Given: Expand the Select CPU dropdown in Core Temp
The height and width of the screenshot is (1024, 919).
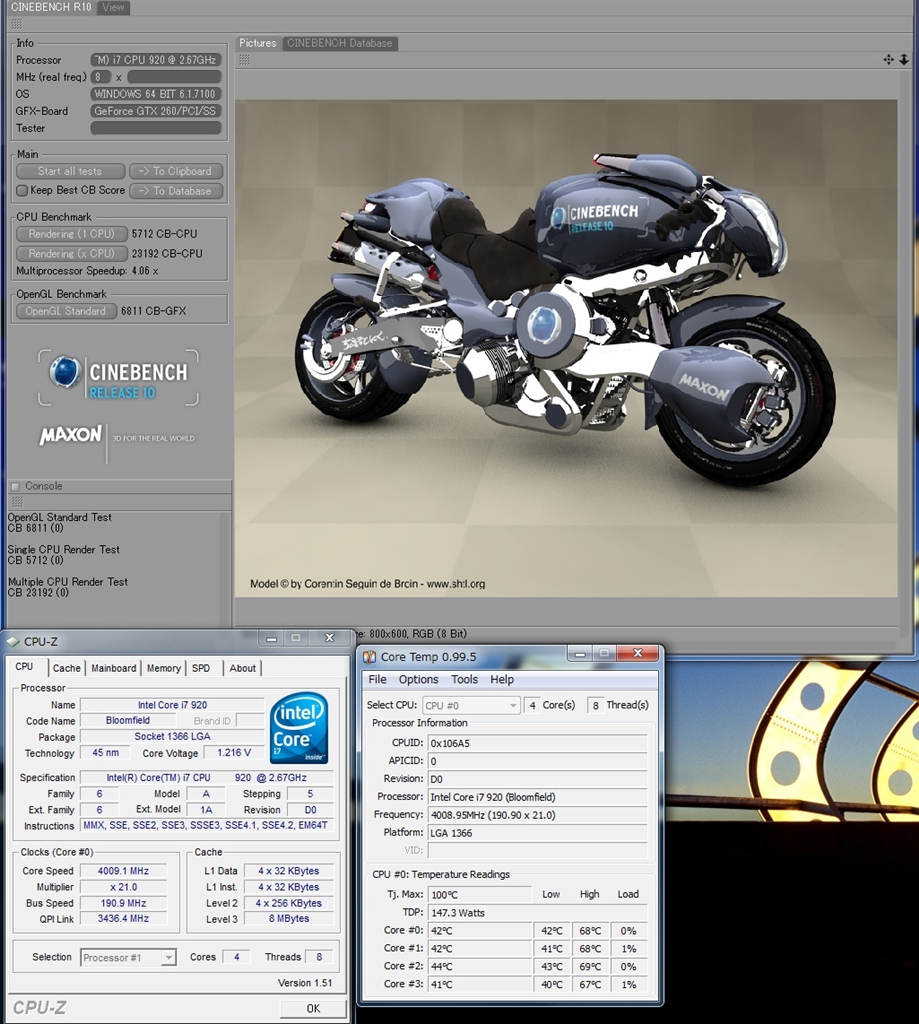Looking at the screenshot, I should [x=471, y=705].
